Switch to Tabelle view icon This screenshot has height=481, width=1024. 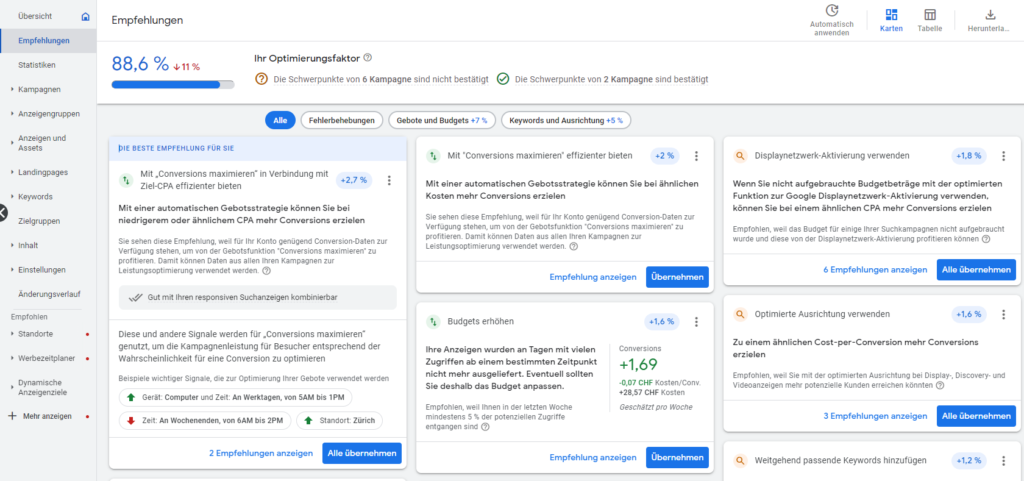tap(929, 15)
